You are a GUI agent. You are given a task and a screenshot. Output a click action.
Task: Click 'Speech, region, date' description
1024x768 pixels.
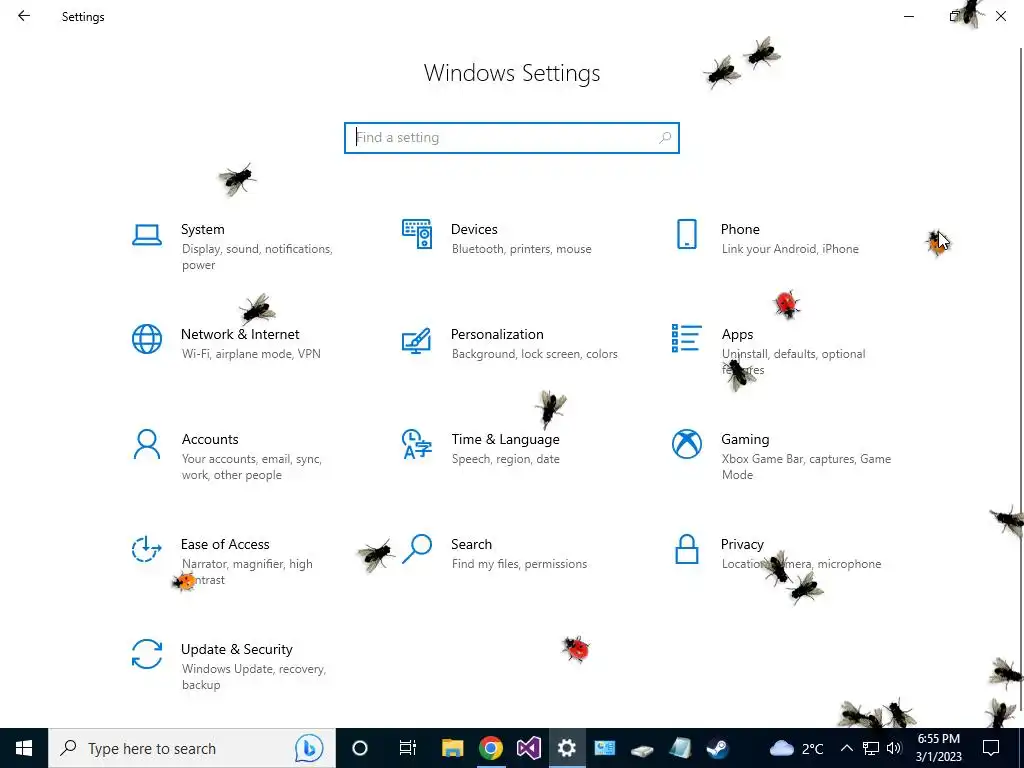[x=505, y=459]
